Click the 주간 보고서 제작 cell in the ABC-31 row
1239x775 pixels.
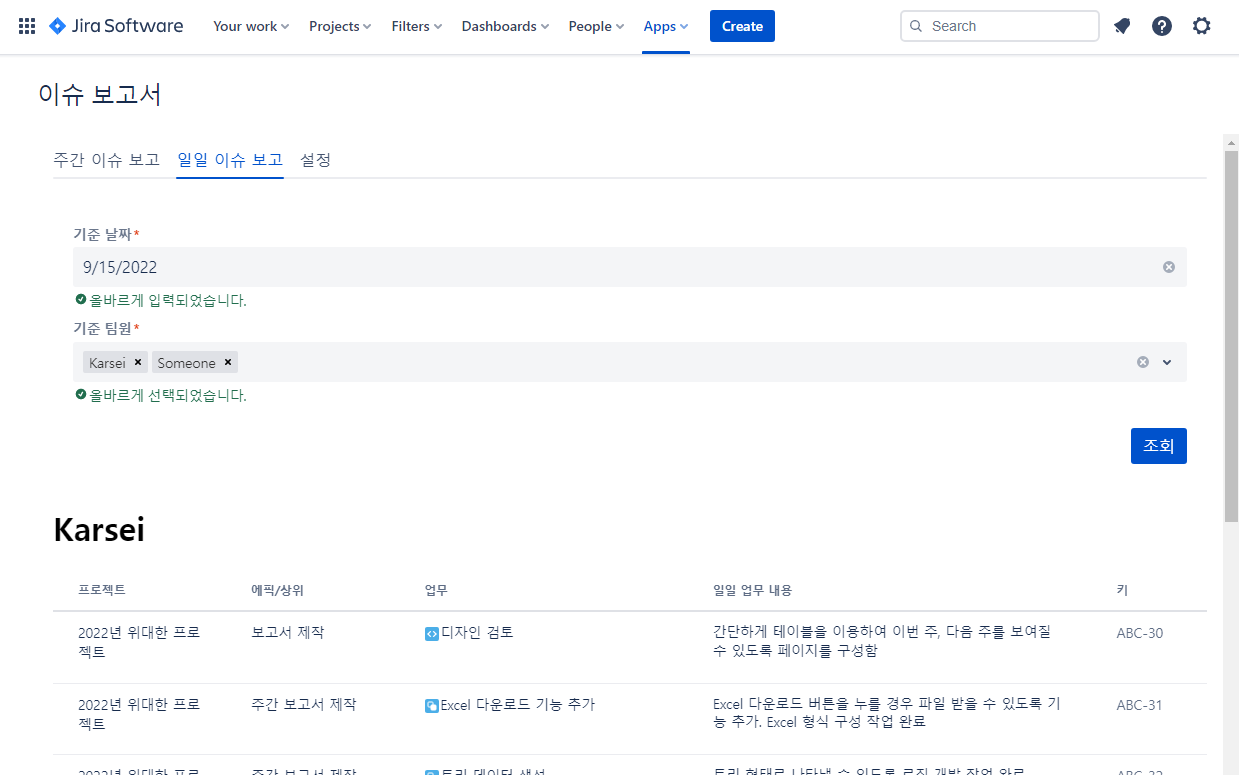(304, 705)
